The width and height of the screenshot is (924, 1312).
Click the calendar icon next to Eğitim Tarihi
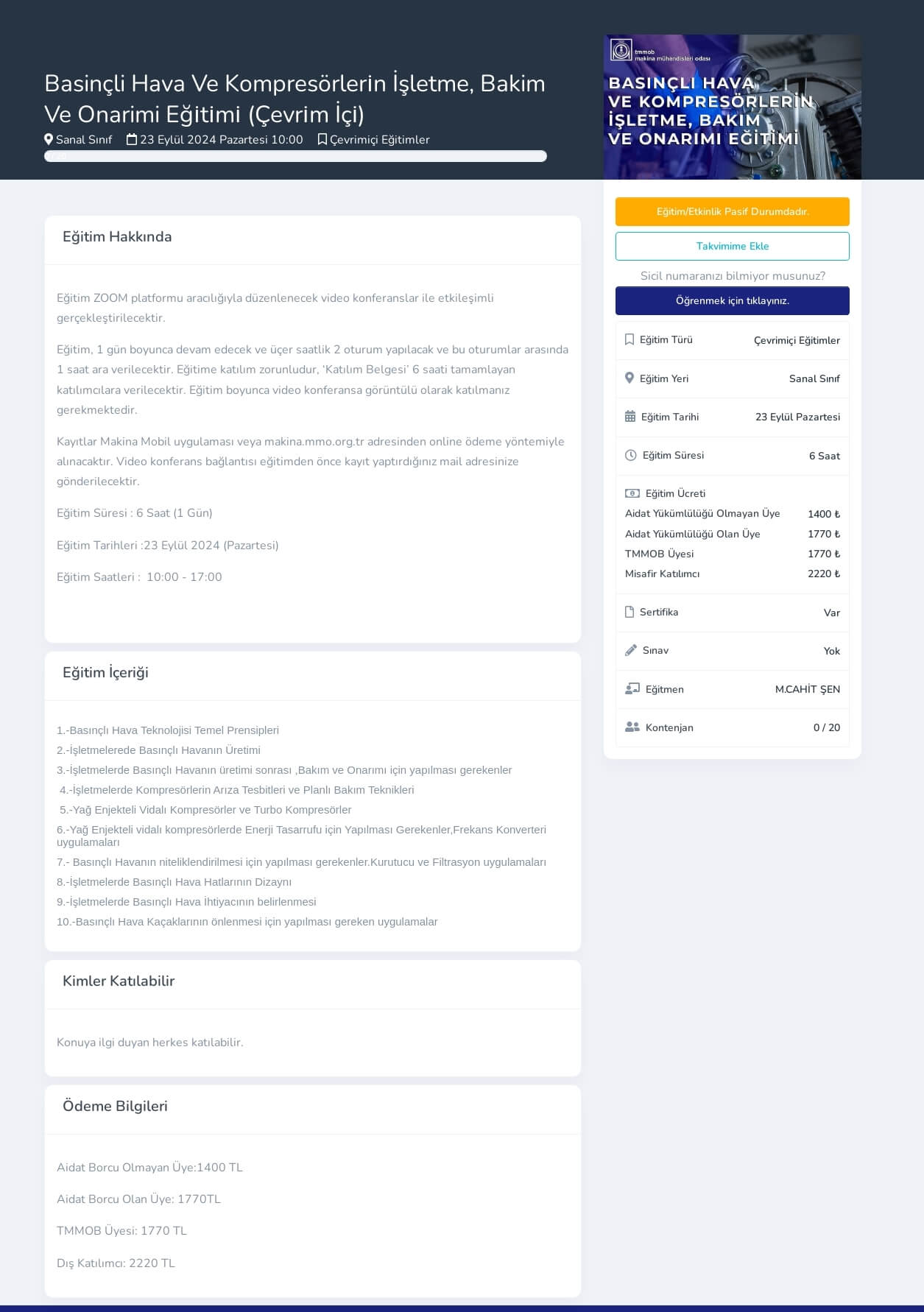(x=630, y=417)
